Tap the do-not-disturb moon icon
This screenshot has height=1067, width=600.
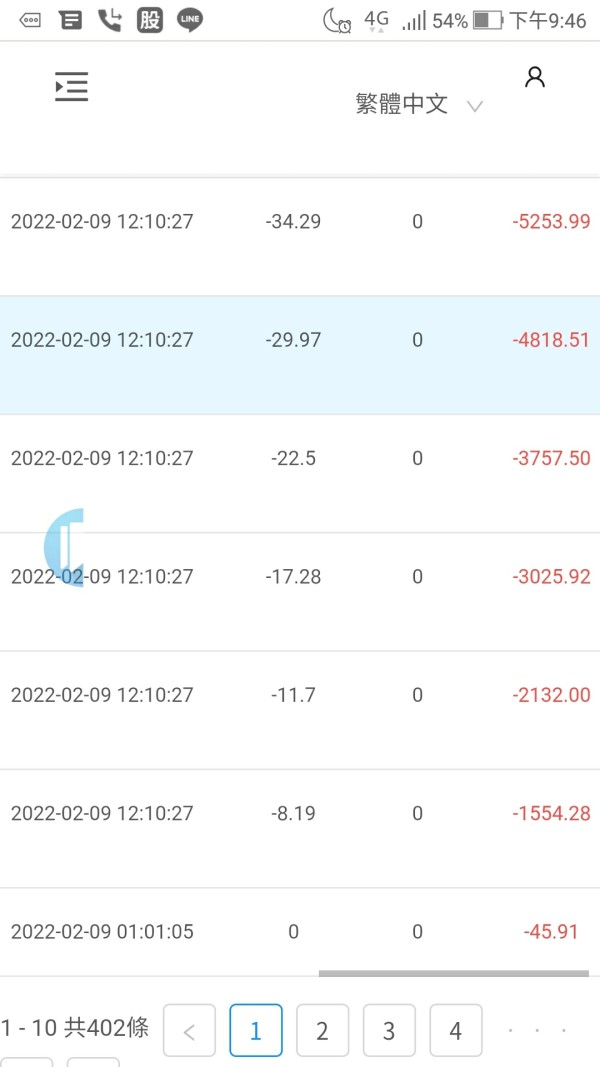[337, 20]
